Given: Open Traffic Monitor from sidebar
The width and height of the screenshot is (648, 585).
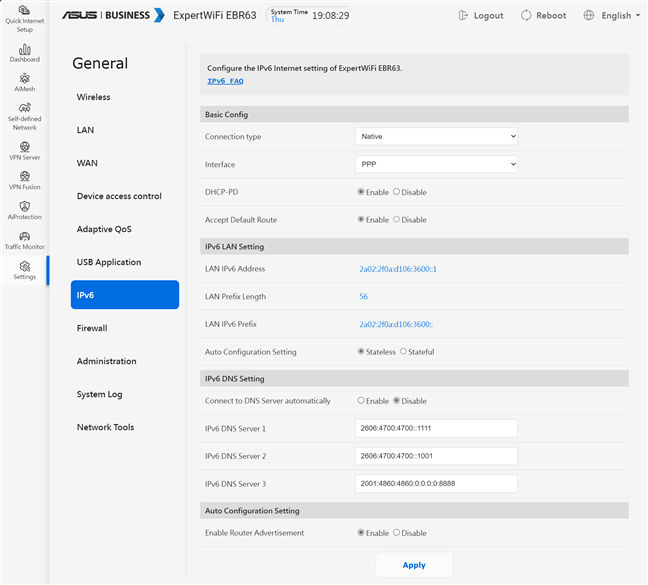Looking at the screenshot, I should coord(24,240).
